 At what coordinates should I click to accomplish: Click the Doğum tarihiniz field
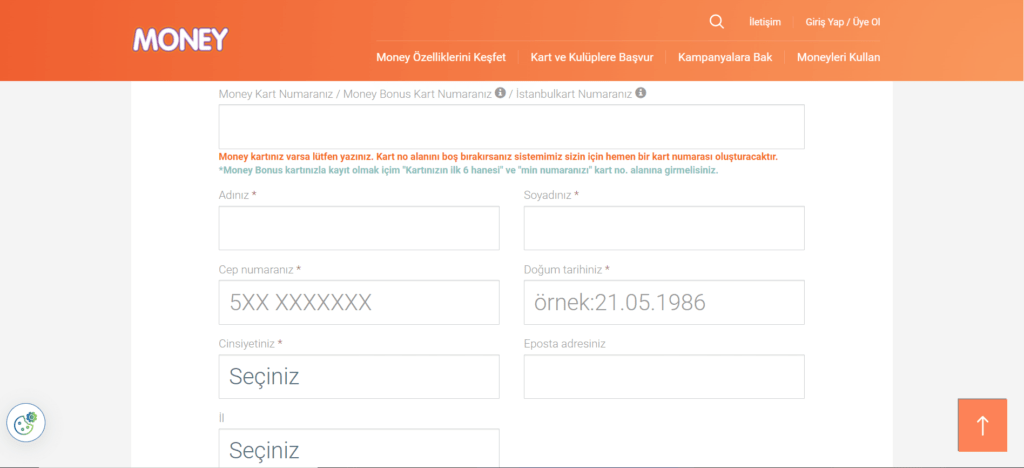664,302
